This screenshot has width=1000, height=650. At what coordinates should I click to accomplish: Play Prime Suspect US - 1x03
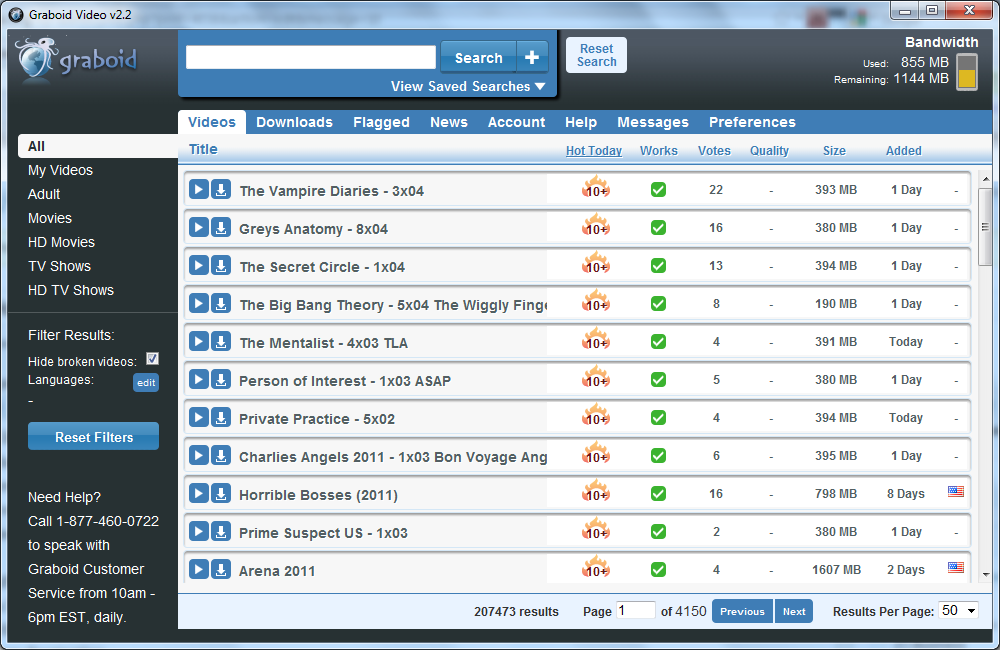pos(199,531)
